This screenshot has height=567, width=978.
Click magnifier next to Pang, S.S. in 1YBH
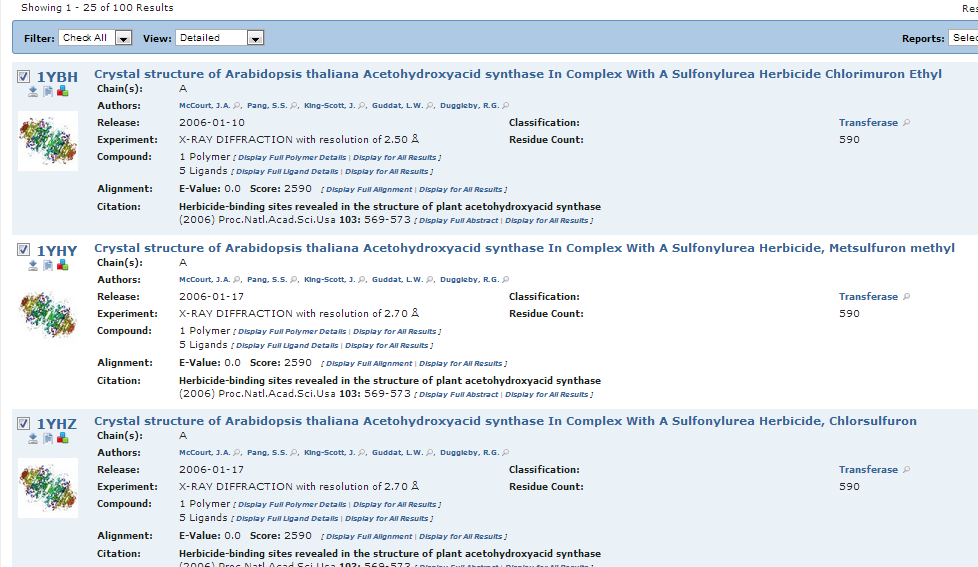[x=294, y=106]
